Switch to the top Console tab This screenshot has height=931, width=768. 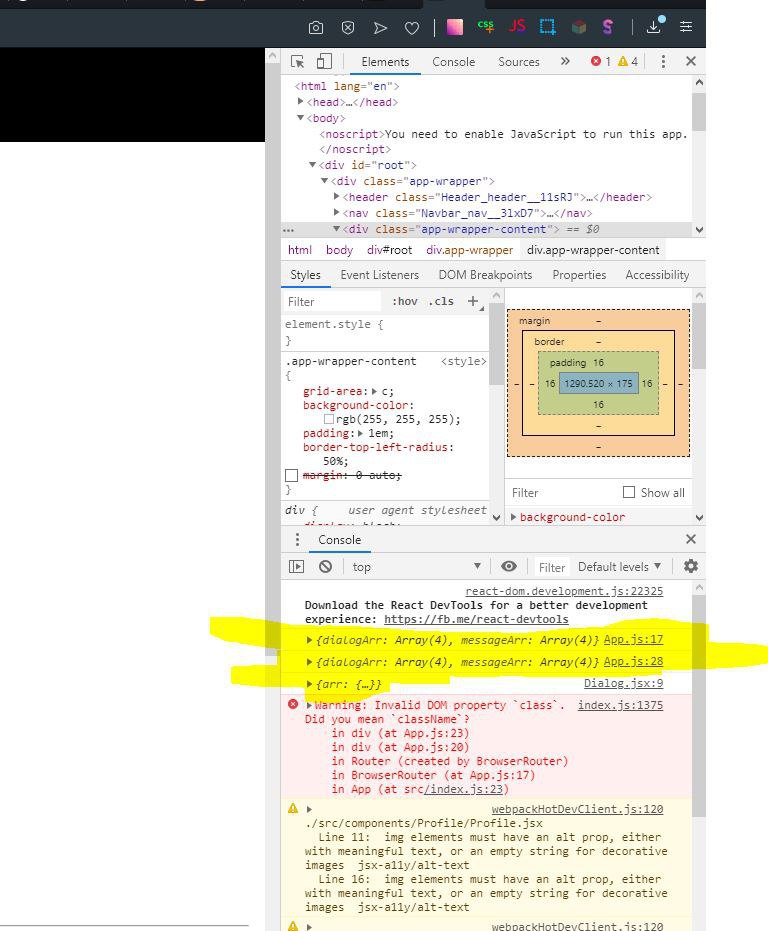pyautogui.click(x=454, y=62)
